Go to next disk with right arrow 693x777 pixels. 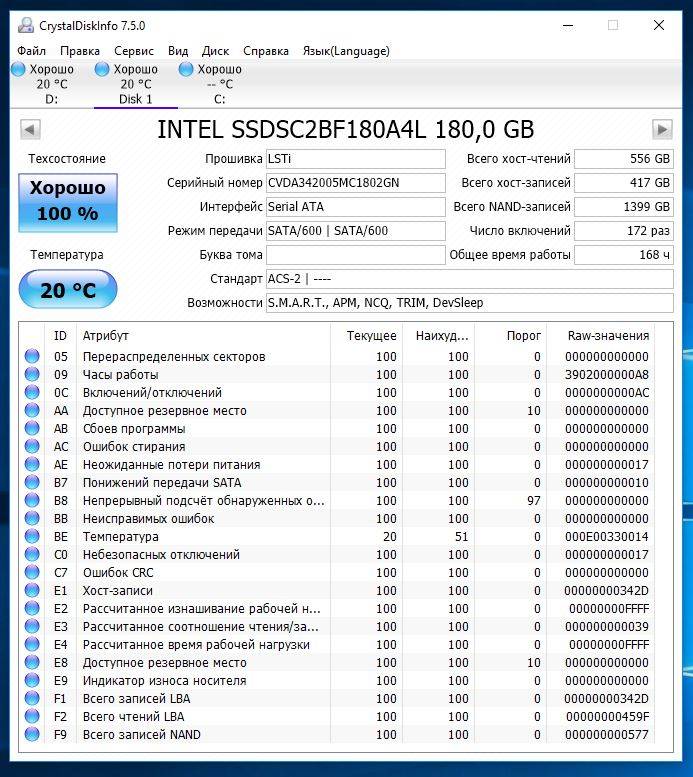point(662,130)
